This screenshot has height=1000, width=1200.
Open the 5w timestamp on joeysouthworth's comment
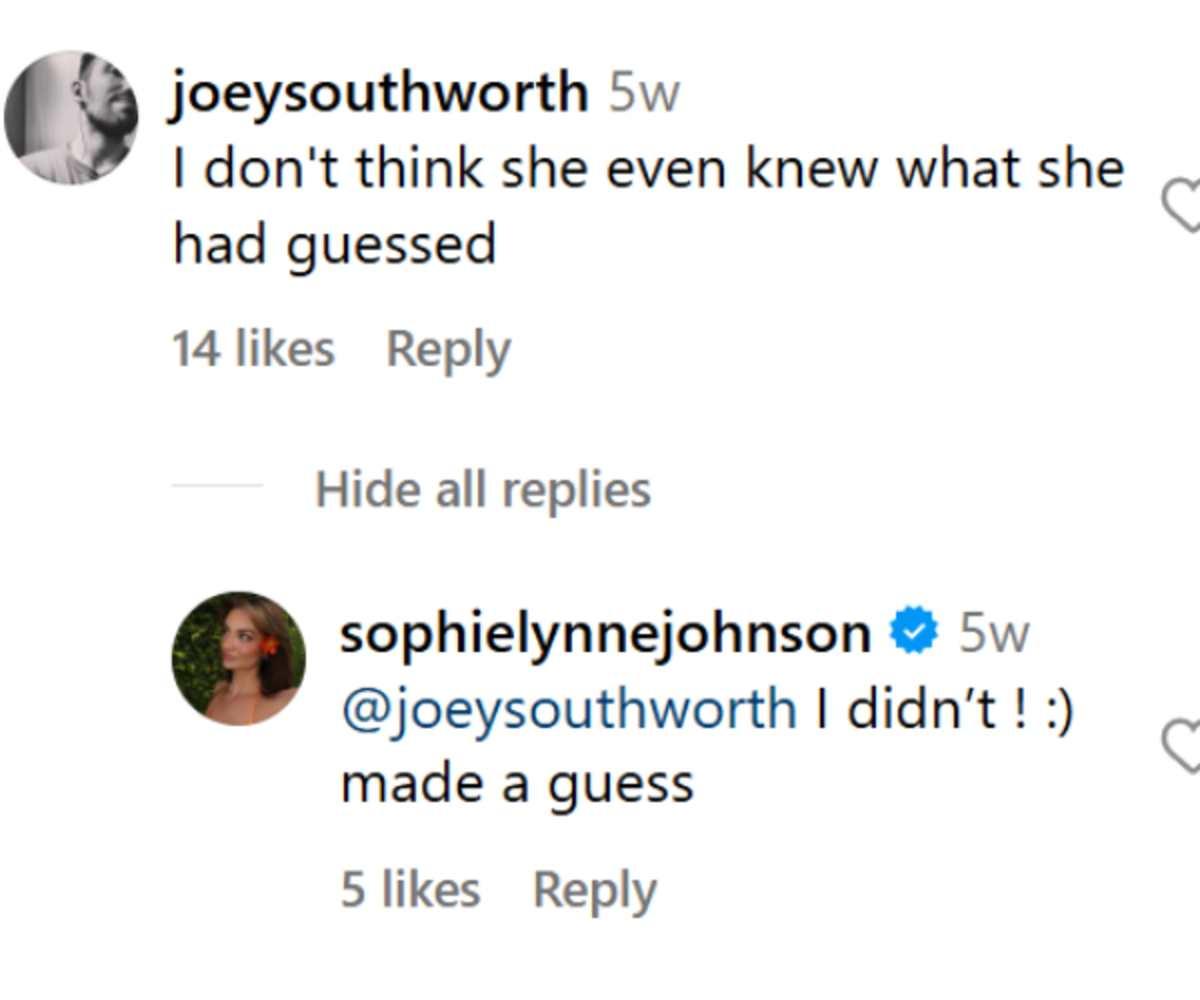click(645, 95)
